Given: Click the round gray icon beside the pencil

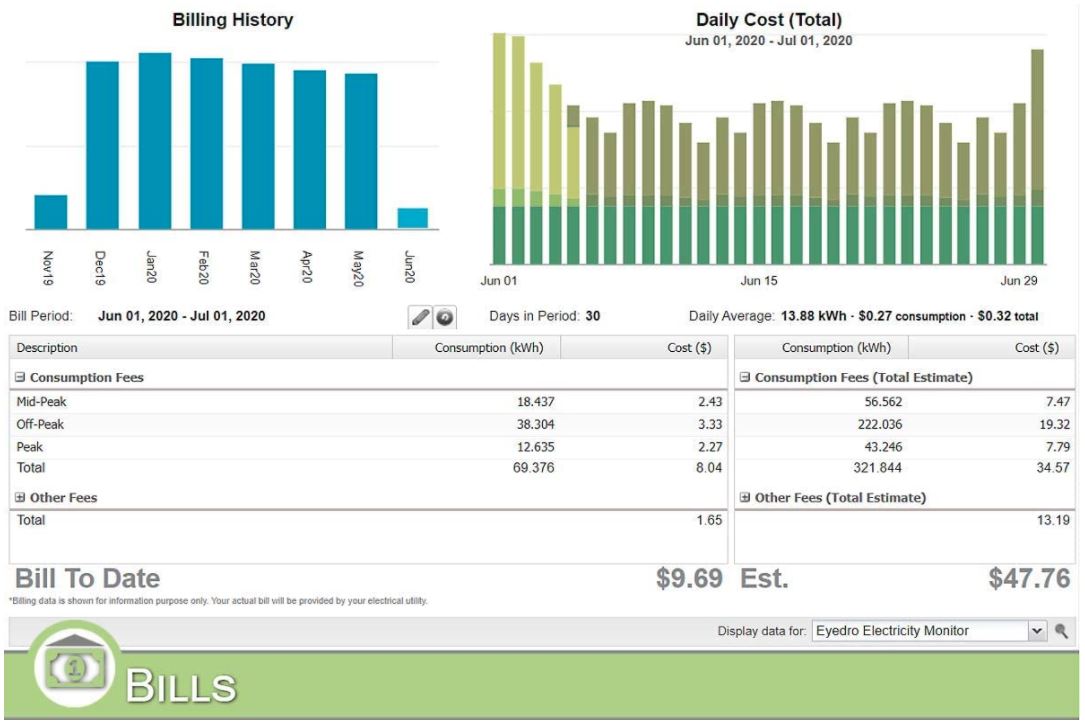Looking at the screenshot, I should pyautogui.click(x=444, y=317).
